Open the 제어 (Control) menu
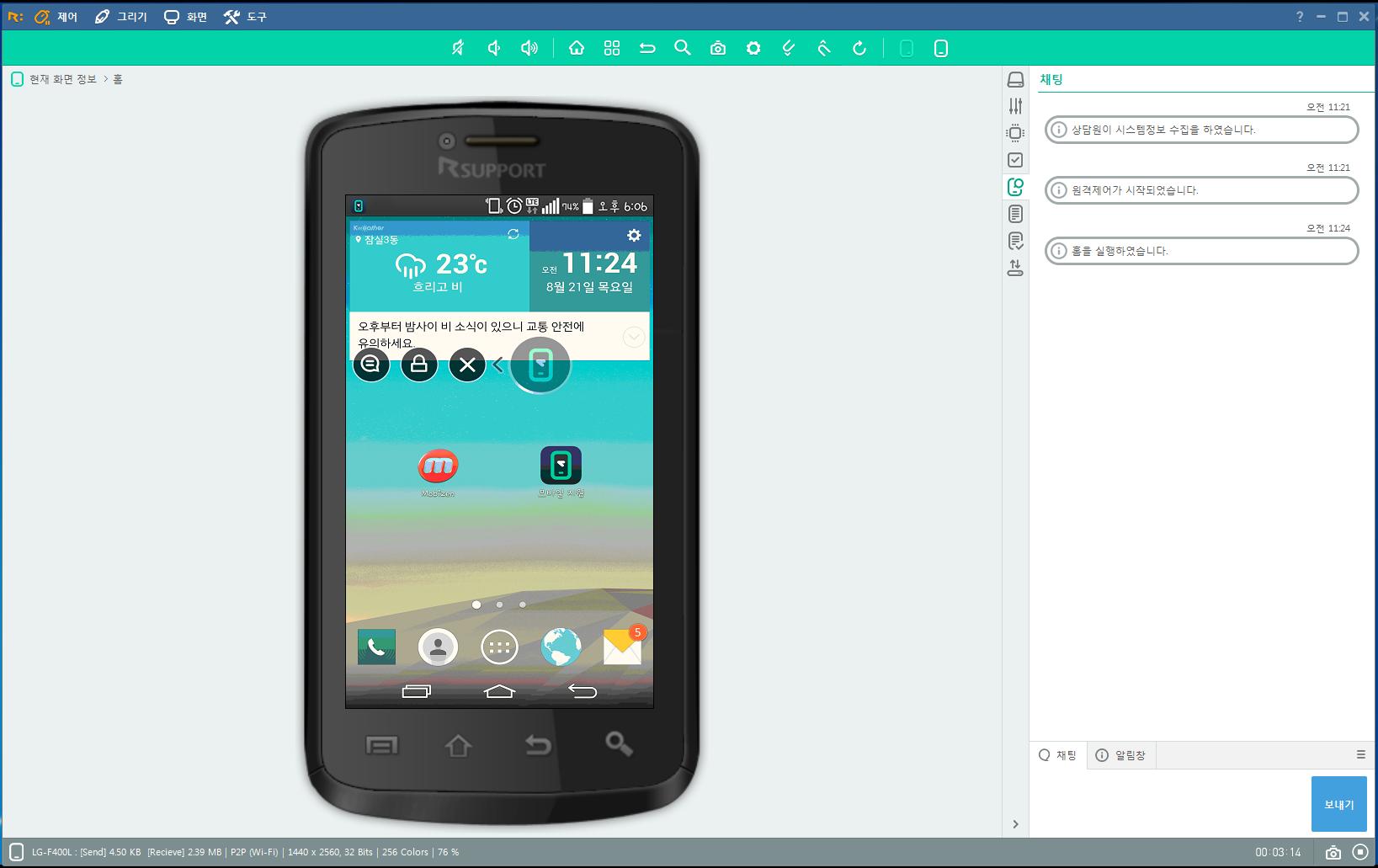The height and width of the screenshot is (868, 1378). coord(56,17)
